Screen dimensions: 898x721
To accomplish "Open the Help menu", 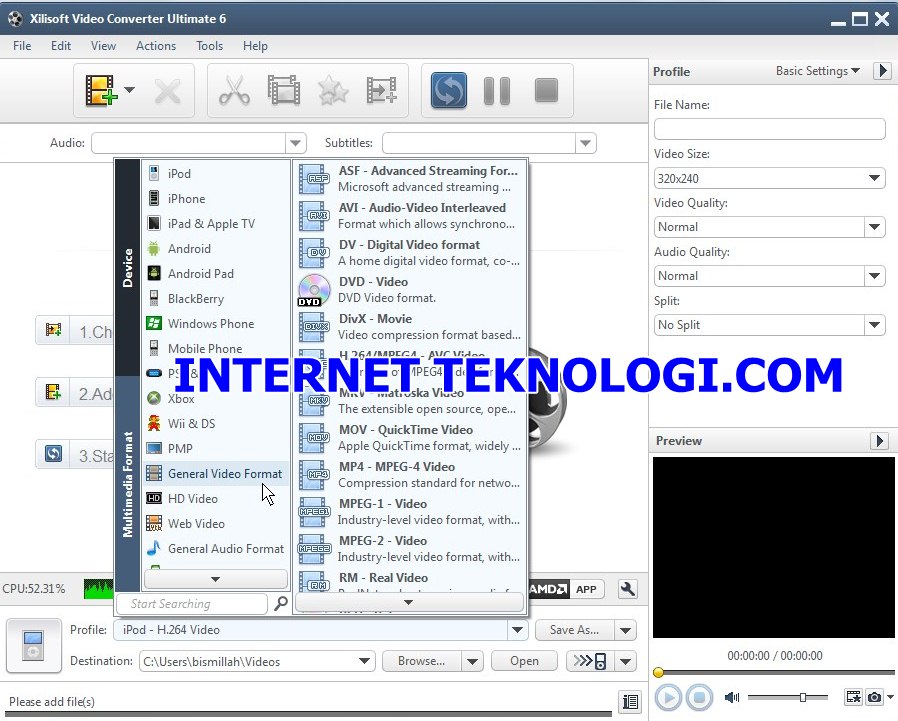I will coord(255,46).
